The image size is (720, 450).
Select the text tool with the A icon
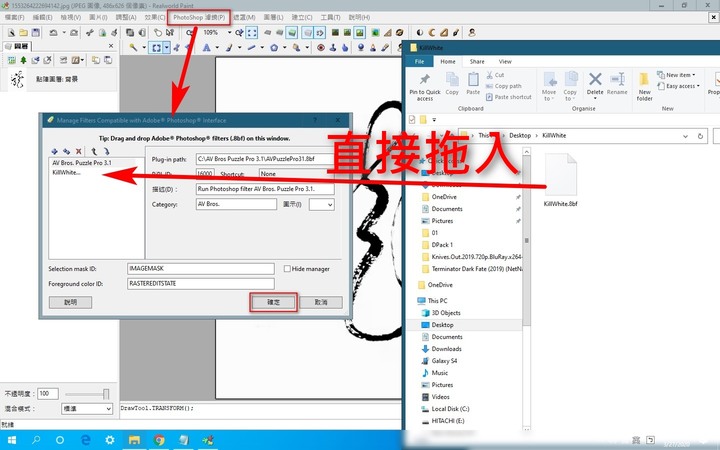[x=207, y=47]
